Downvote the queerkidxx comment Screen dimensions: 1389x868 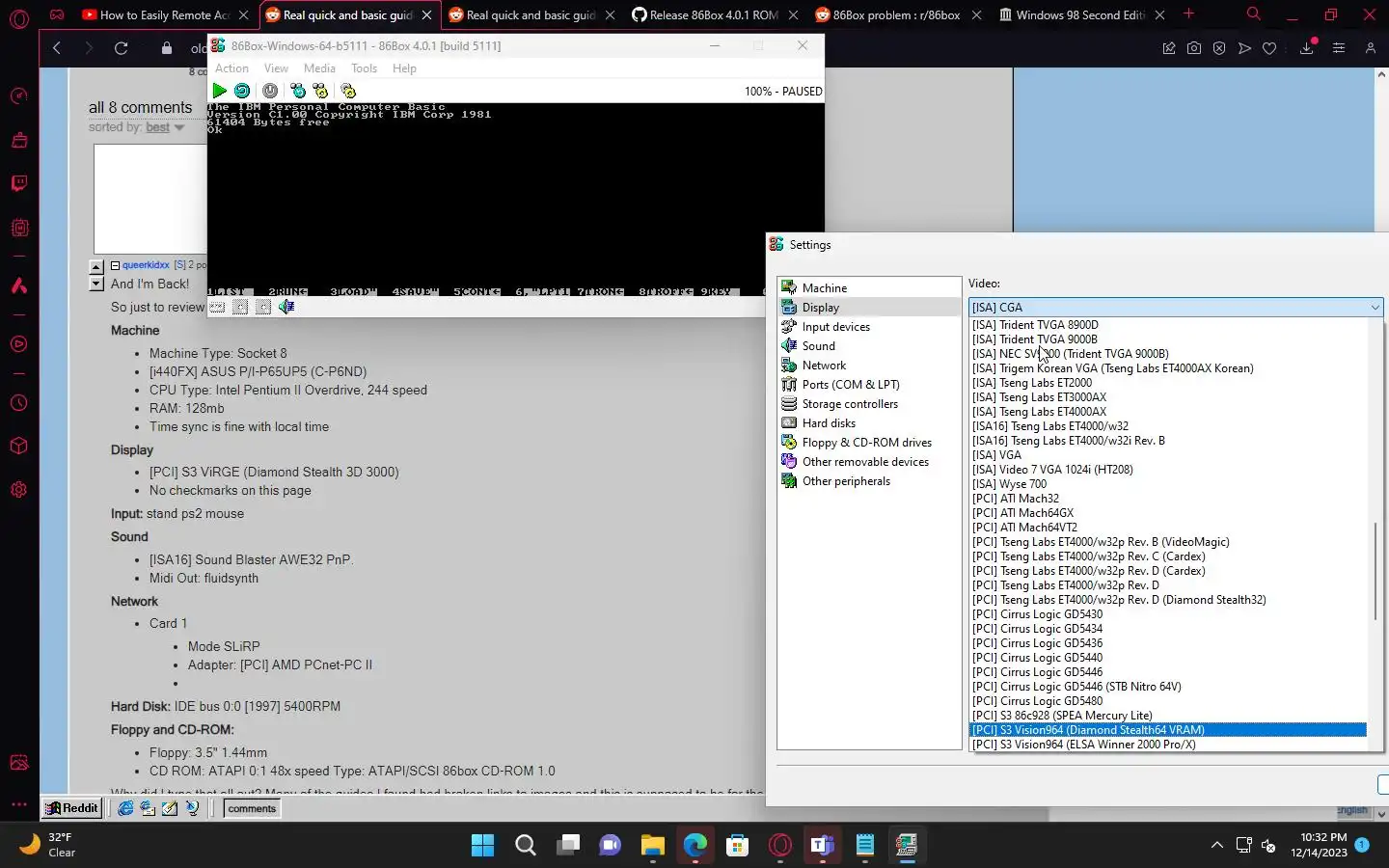(96, 284)
